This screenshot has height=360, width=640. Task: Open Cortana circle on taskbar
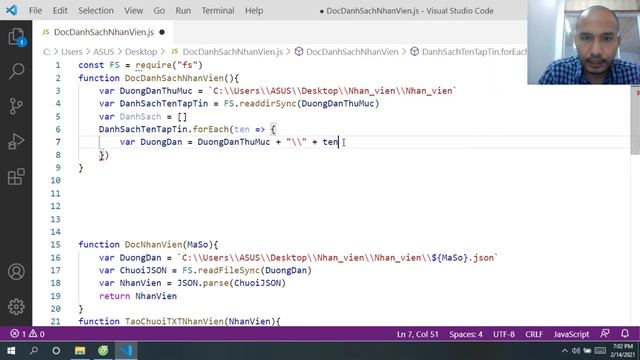click(x=56, y=351)
